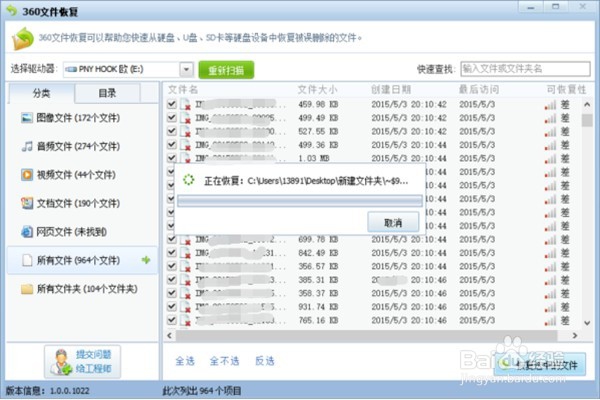Viewport: 600px width, 400px height.
Task: Open the drive selection dropdown arrow
Action: point(186,70)
